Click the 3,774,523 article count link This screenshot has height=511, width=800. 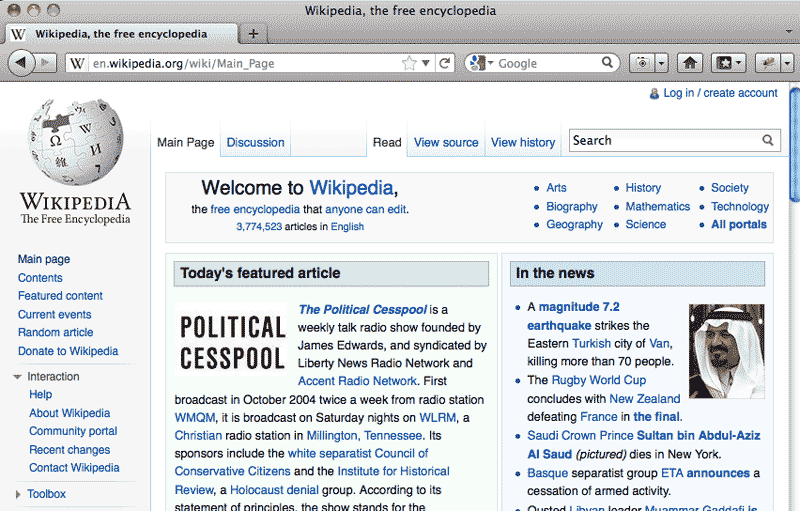coord(259,226)
